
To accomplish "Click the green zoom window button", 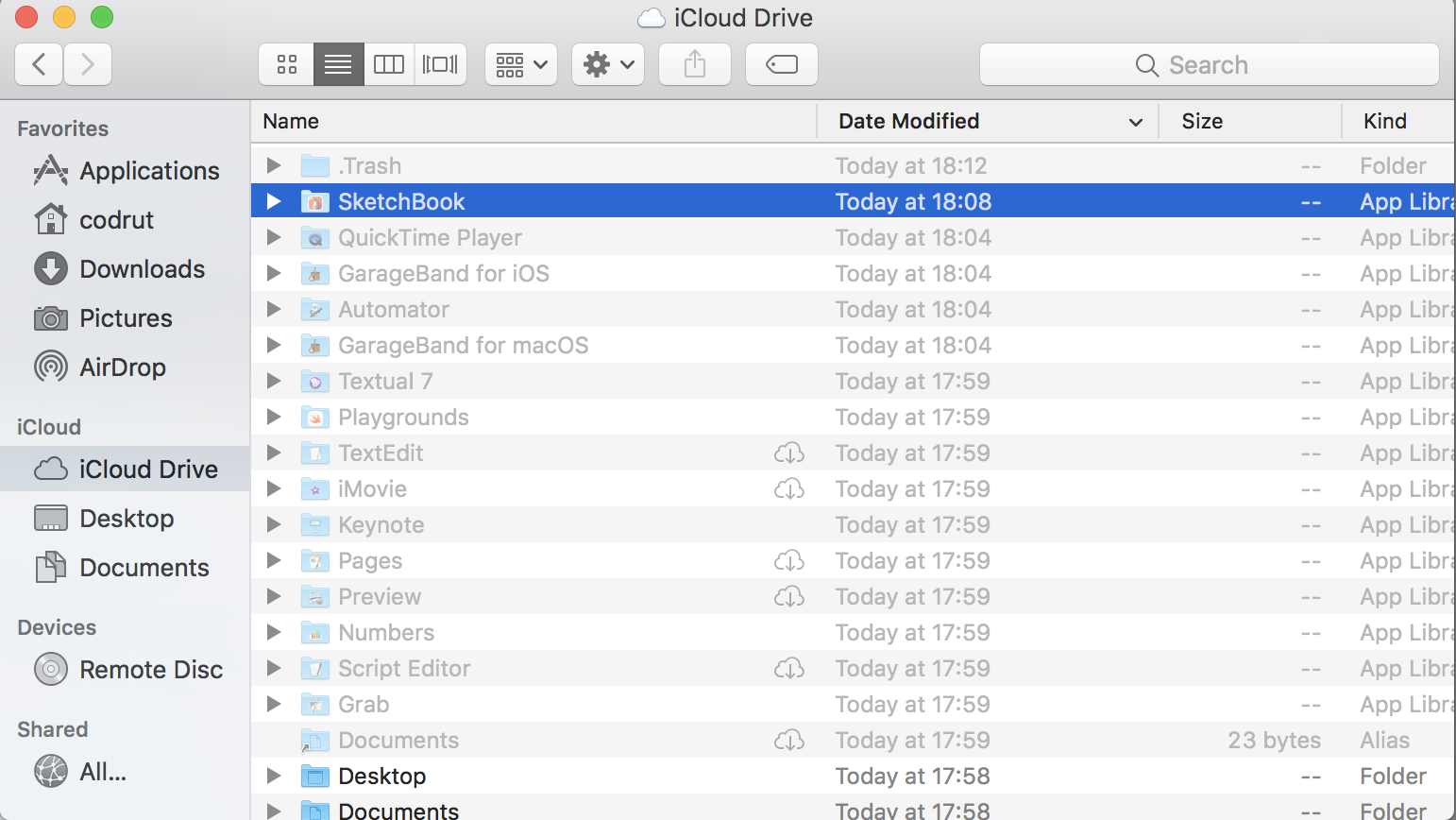I will tap(102, 17).
